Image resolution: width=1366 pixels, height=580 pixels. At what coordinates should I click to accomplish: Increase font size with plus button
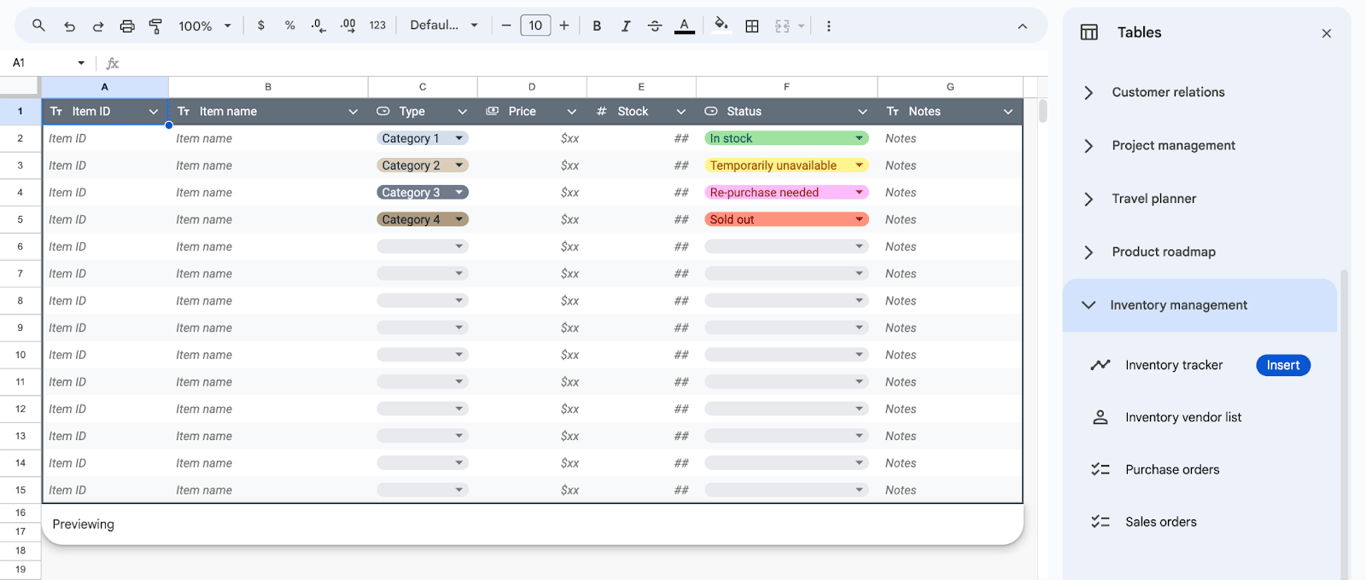(x=564, y=26)
